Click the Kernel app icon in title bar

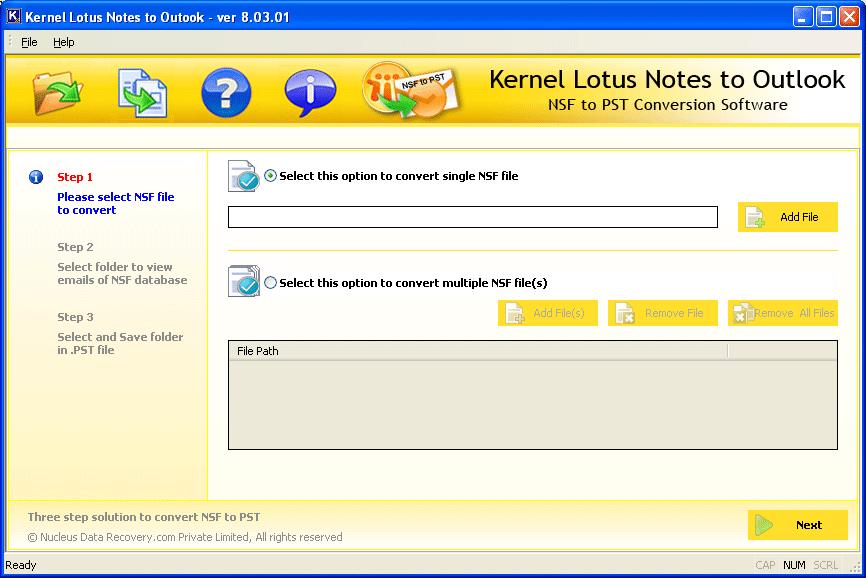tap(13, 17)
